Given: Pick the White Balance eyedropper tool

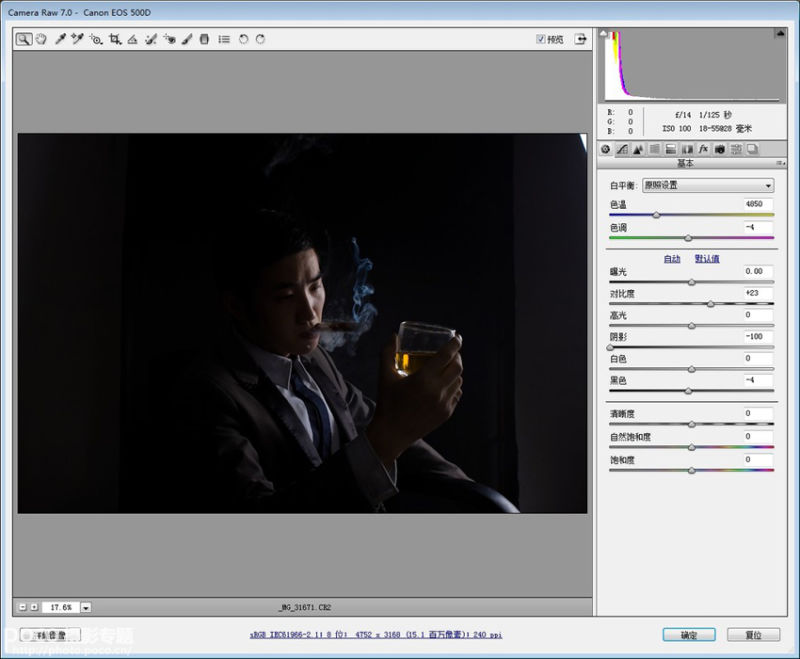Looking at the screenshot, I should pos(60,39).
